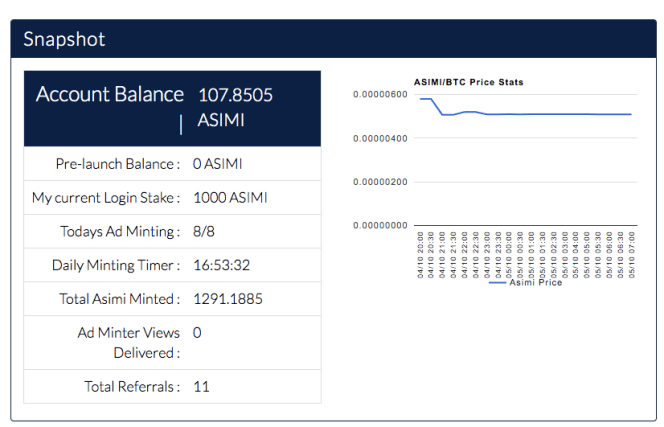
Task: Toggle the Asimi Price legend entry
Action: pos(535,283)
